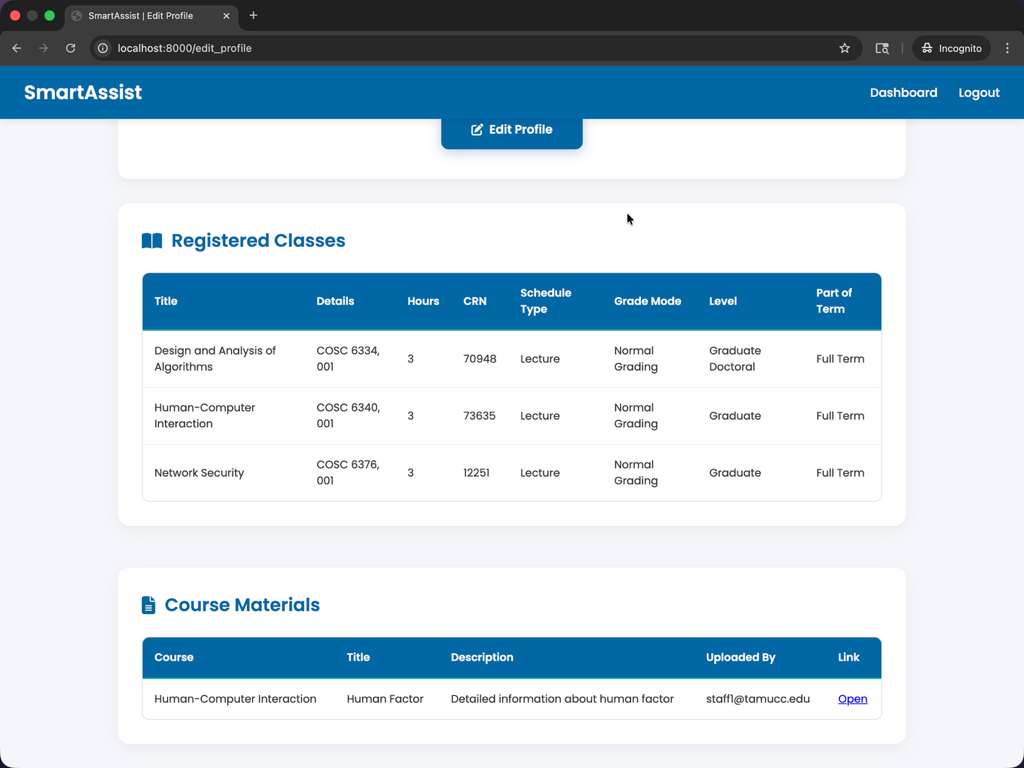Image resolution: width=1024 pixels, height=768 pixels.
Task: Click the book icon beside Registered Classes
Action: pos(152,240)
